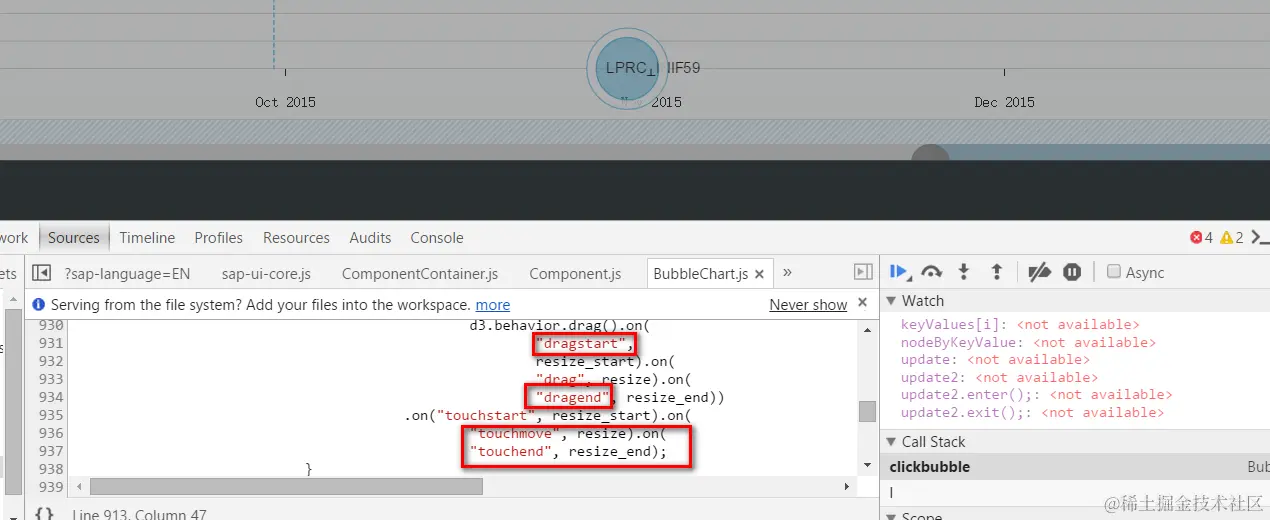Show navigator panel toggle icon

coord(41,273)
